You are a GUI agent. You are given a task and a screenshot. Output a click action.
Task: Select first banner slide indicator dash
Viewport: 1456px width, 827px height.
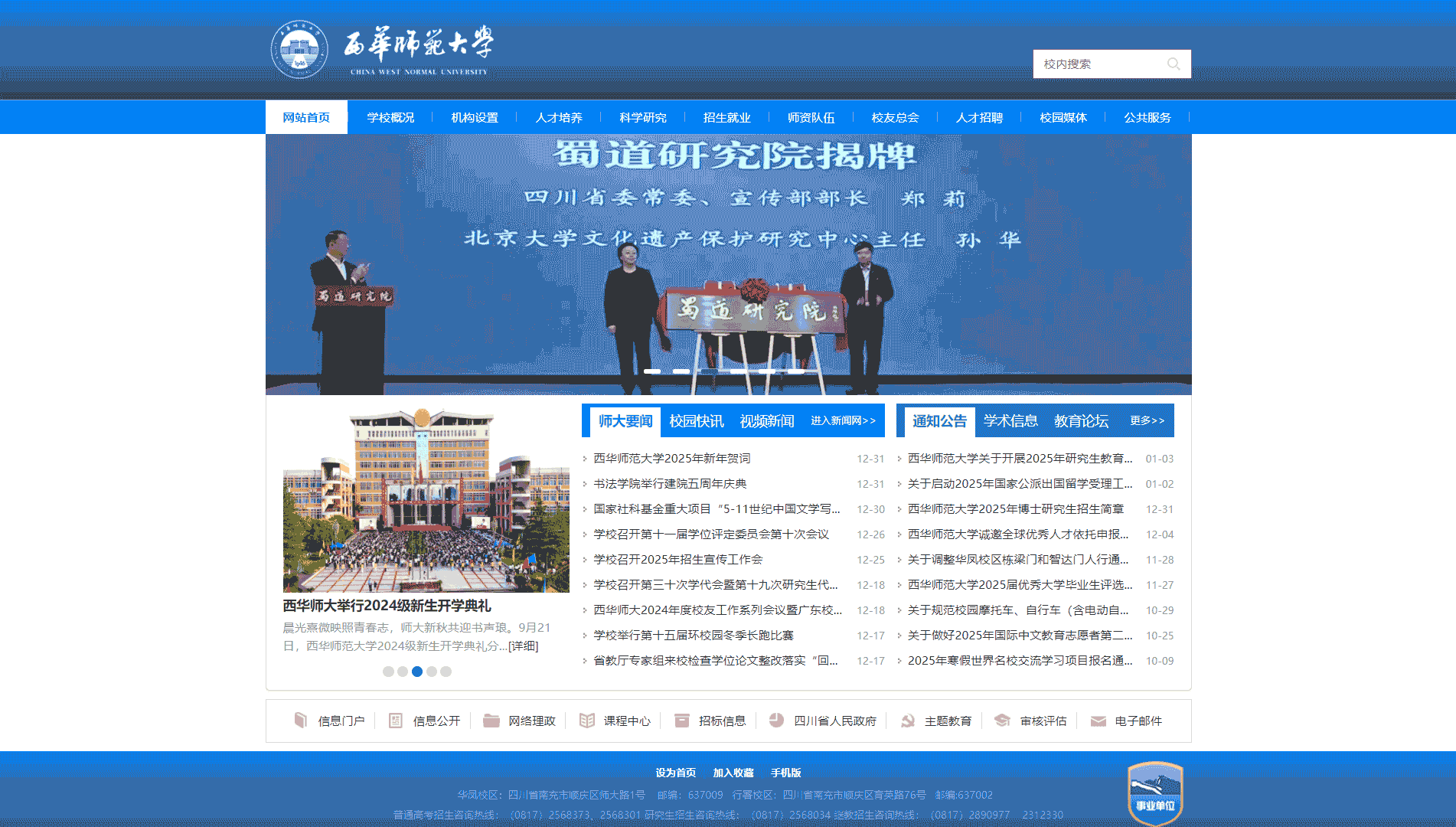652,371
